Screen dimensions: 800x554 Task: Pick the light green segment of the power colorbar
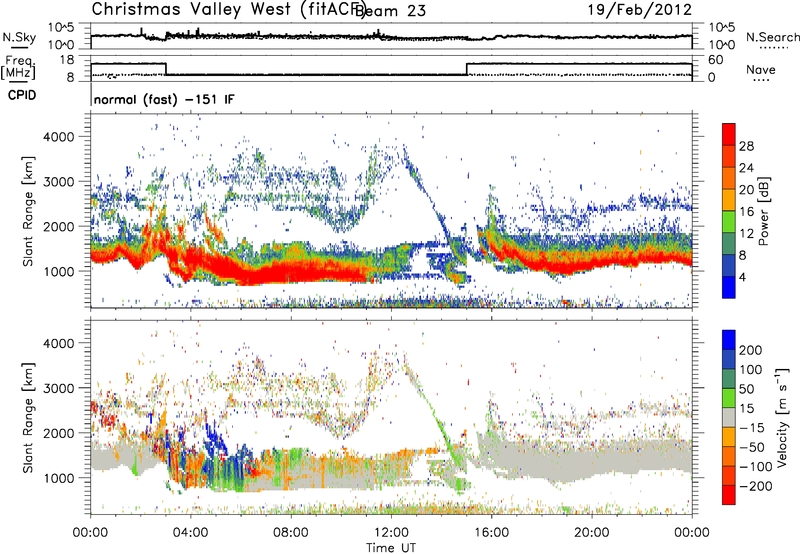729,221
